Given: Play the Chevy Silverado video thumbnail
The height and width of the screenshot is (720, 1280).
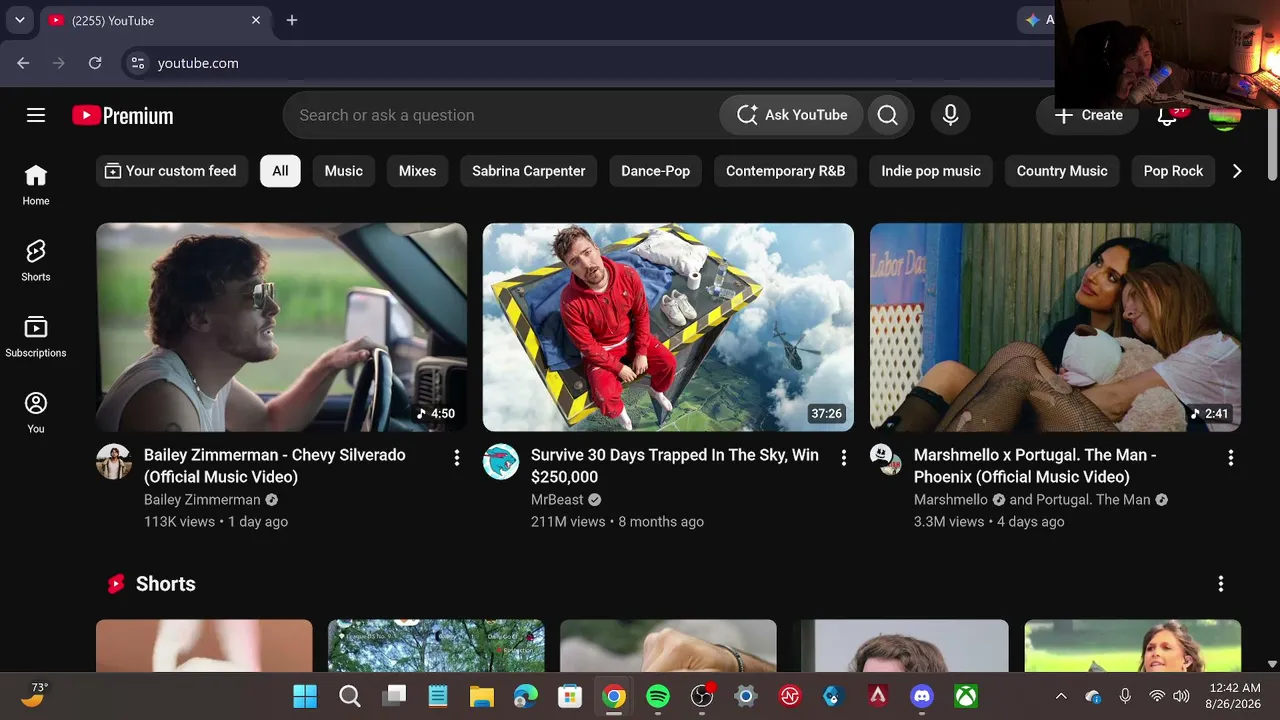Looking at the screenshot, I should [x=281, y=327].
